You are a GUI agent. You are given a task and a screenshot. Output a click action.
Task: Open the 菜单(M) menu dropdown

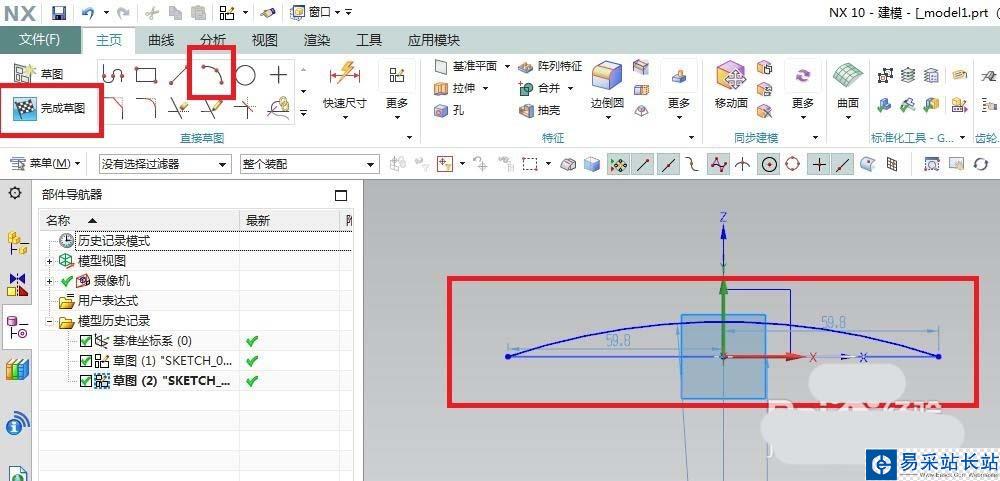(x=45, y=164)
